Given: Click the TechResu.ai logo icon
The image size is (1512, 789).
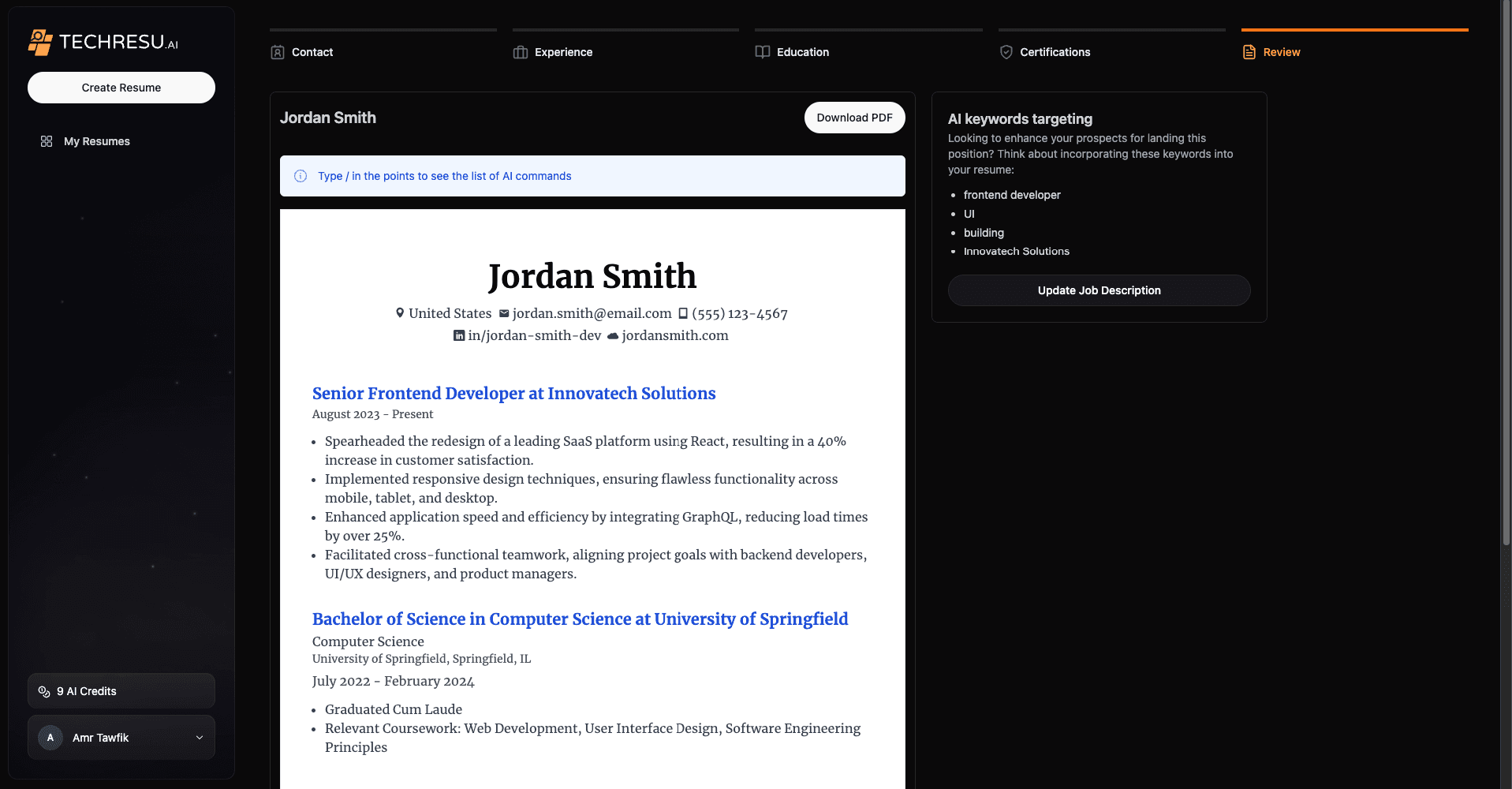Looking at the screenshot, I should point(40,42).
